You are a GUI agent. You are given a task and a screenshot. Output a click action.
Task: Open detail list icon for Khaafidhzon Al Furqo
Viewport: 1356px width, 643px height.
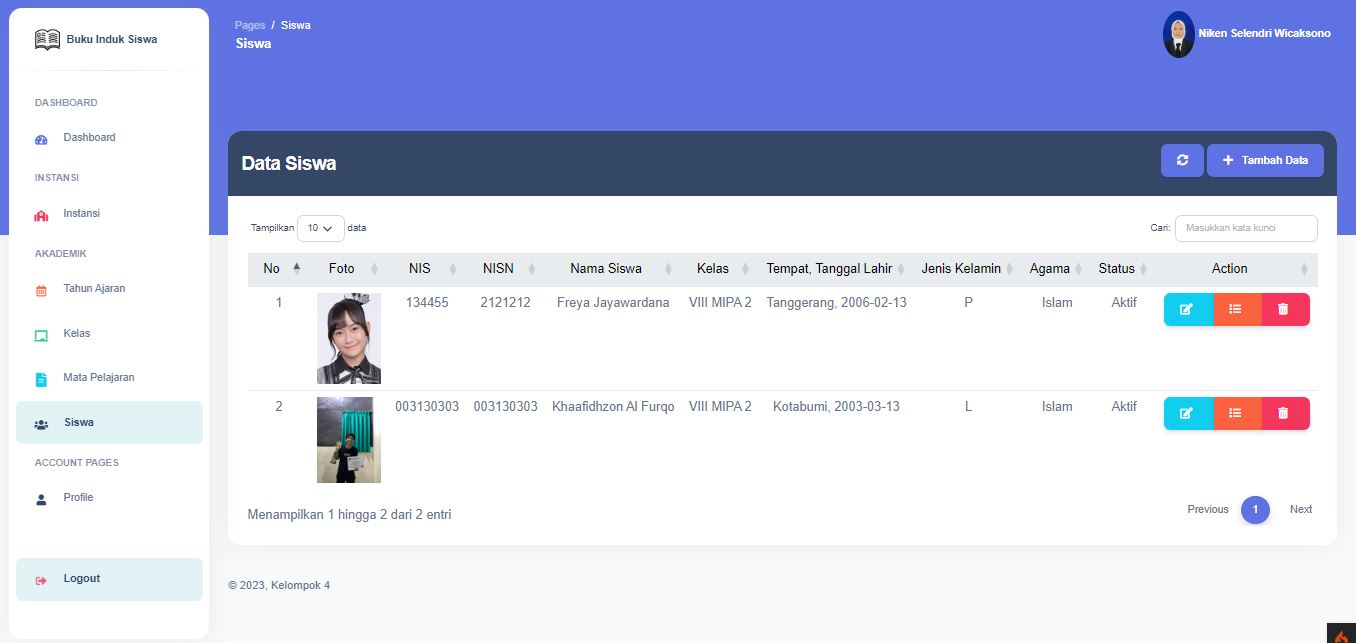click(1236, 414)
